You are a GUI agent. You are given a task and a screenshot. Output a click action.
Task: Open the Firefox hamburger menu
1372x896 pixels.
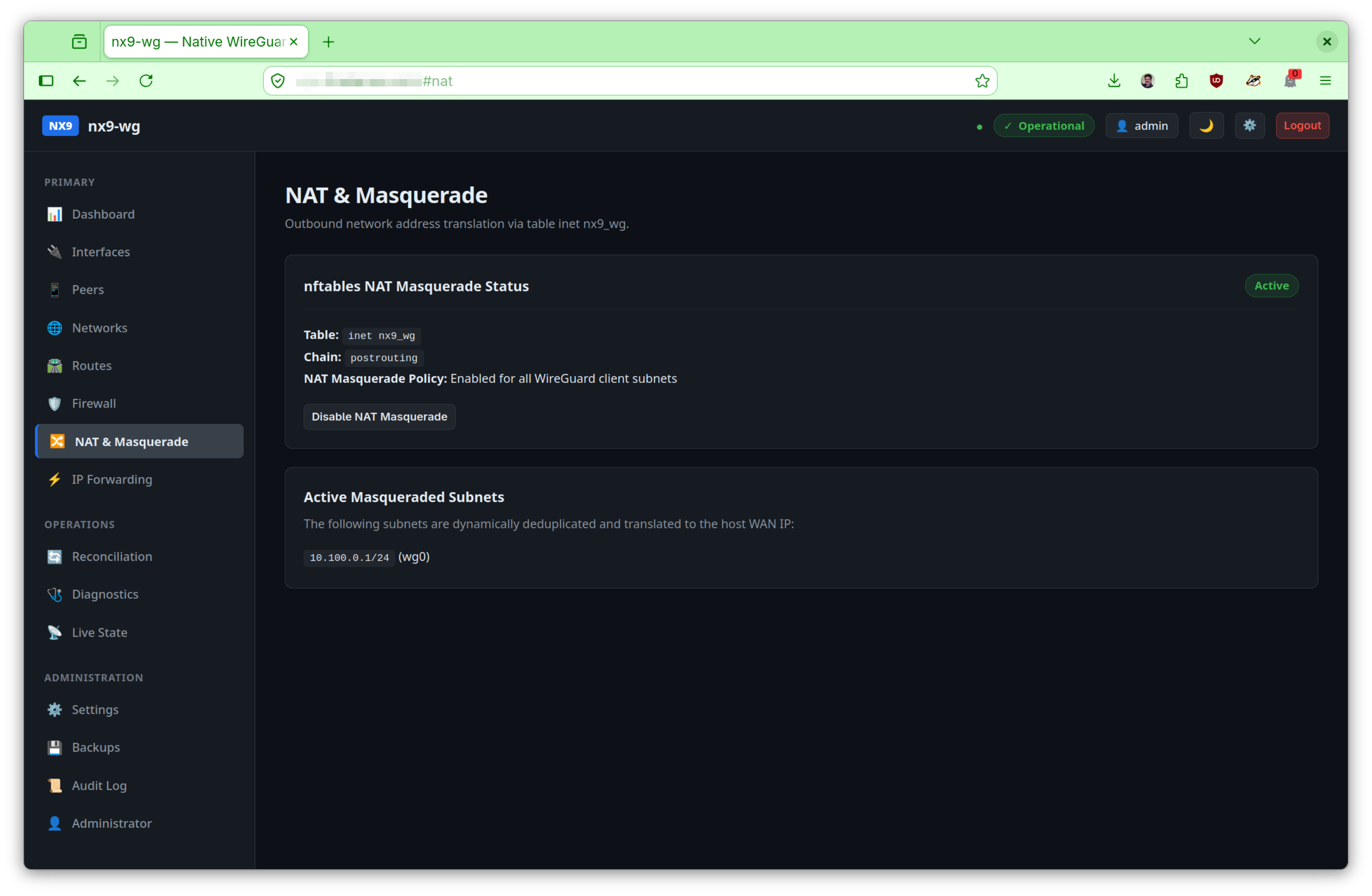tap(1325, 80)
